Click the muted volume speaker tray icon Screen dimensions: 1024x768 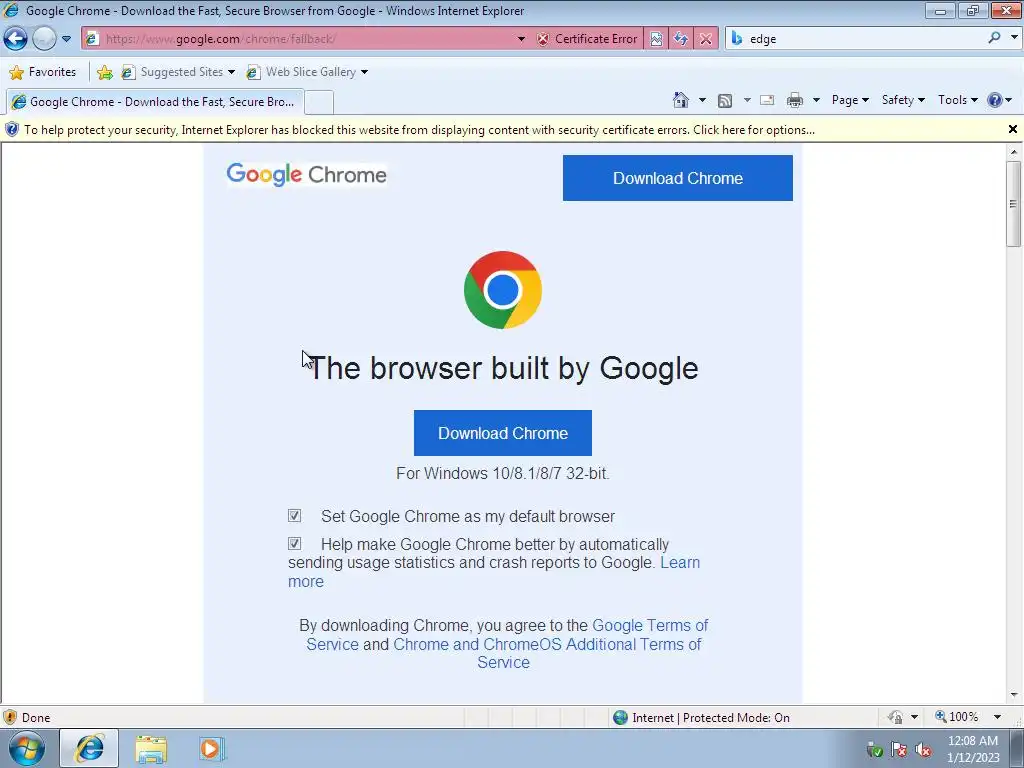click(923, 750)
